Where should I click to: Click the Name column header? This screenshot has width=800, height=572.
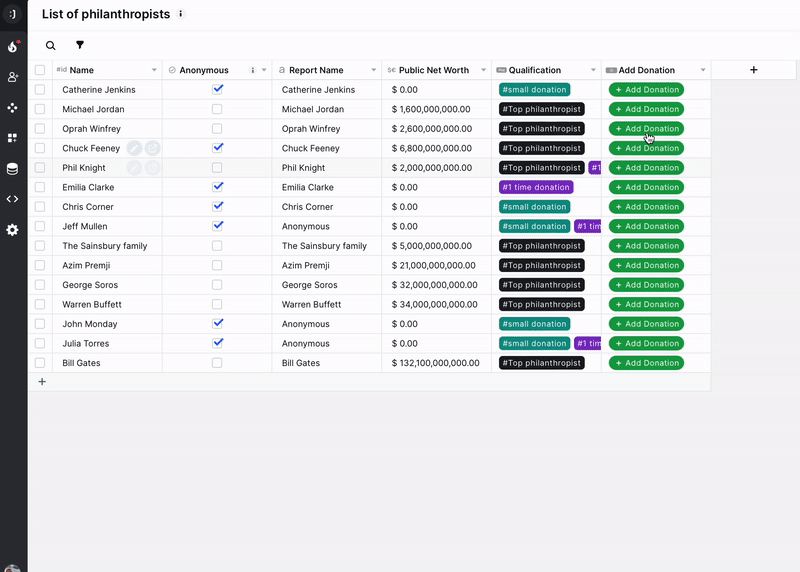coord(107,70)
